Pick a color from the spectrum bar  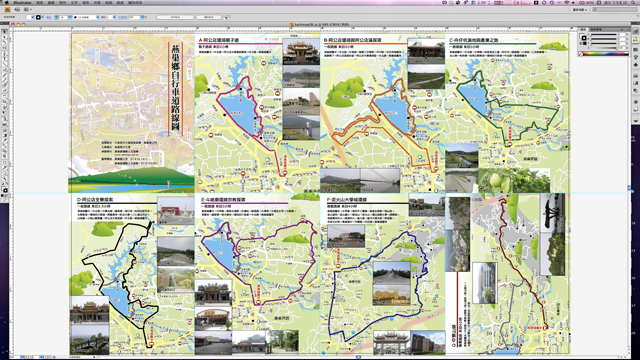pos(605,53)
